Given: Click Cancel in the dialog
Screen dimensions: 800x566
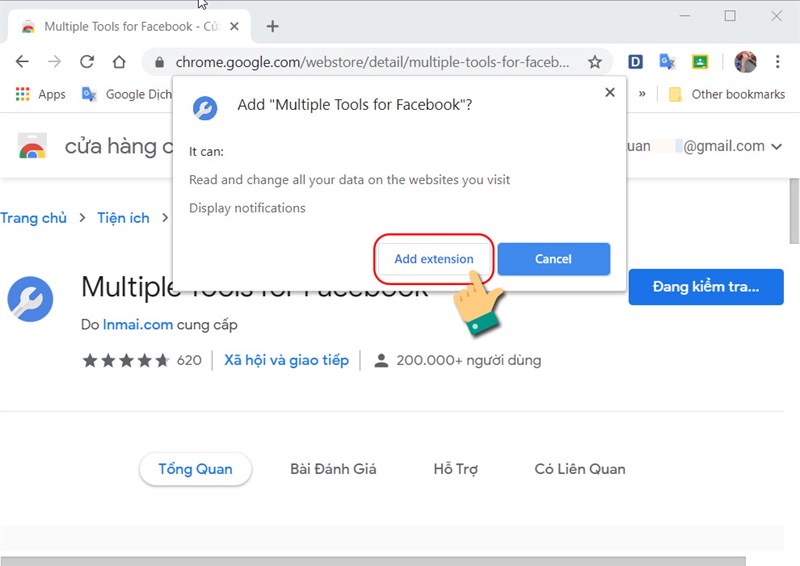Looking at the screenshot, I should (x=554, y=259).
